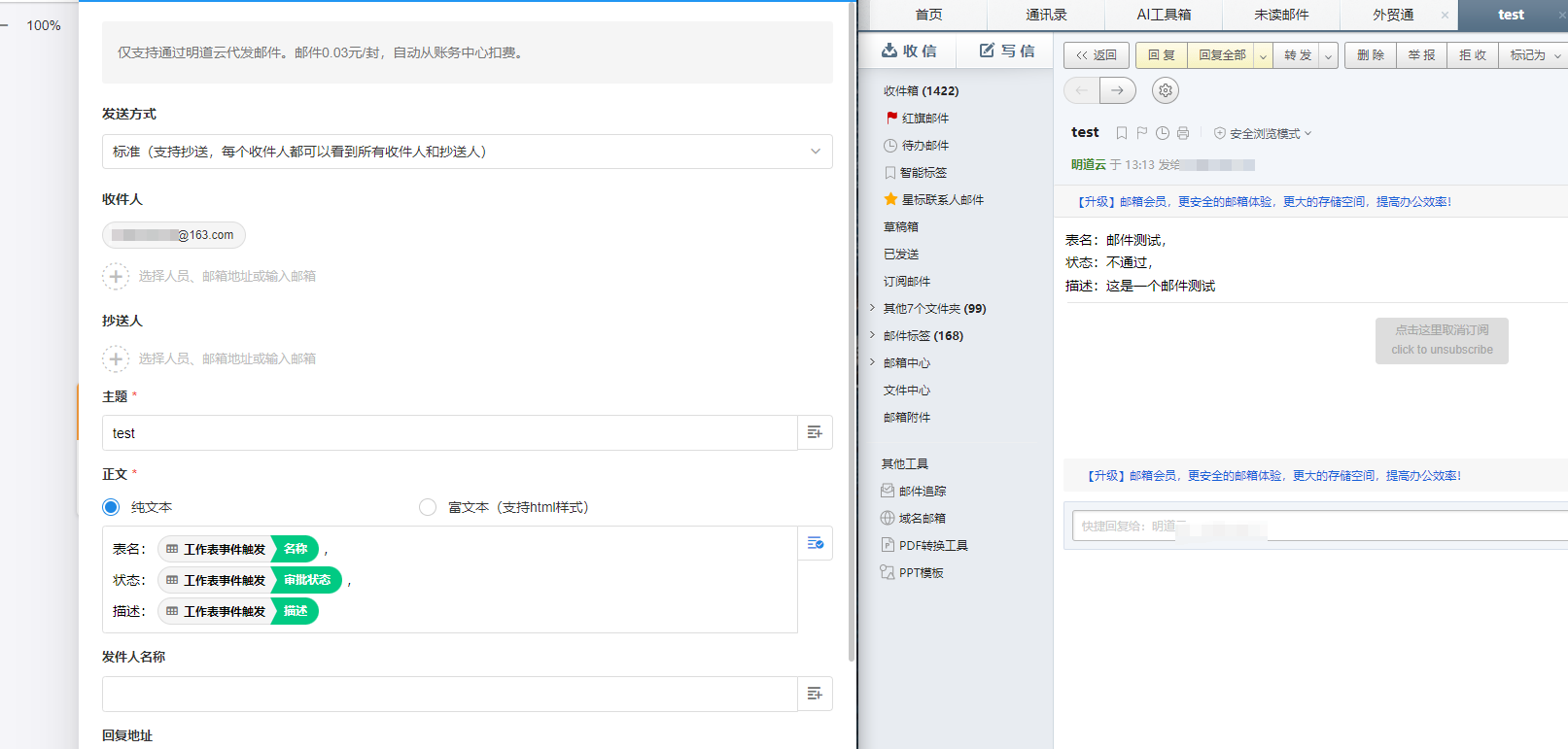This screenshot has width=1568, height=749.
Task: Click the plus icon to add 抄送人
Action: [116, 358]
